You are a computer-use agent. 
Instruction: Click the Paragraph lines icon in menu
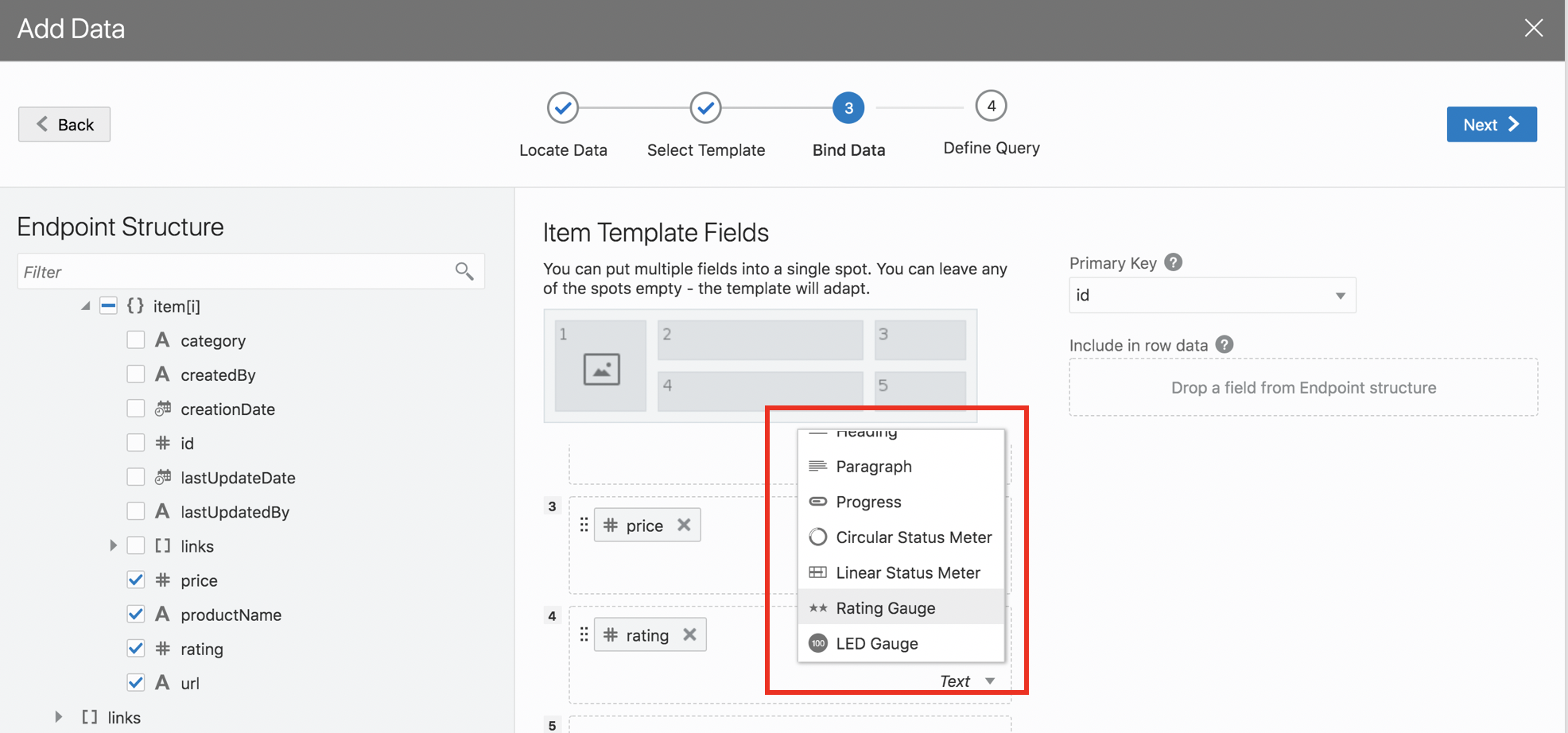817,466
